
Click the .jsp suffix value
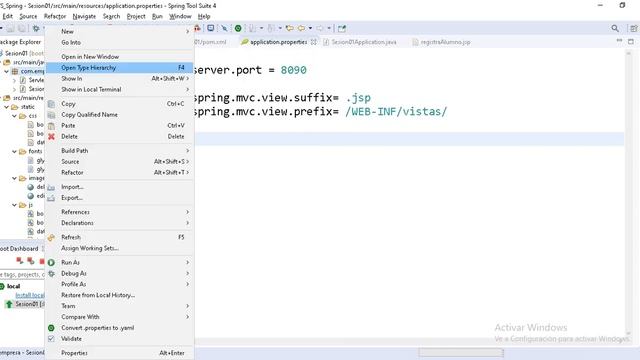click(x=358, y=98)
